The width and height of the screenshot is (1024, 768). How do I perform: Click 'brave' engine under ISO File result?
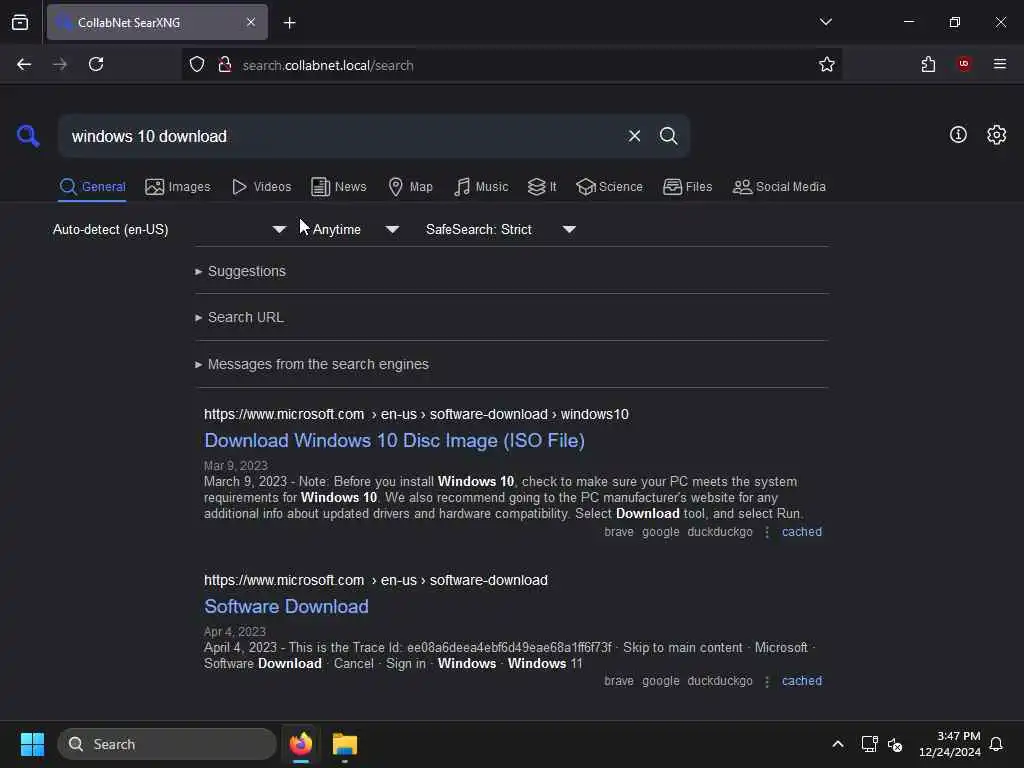click(x=618, y=532)
